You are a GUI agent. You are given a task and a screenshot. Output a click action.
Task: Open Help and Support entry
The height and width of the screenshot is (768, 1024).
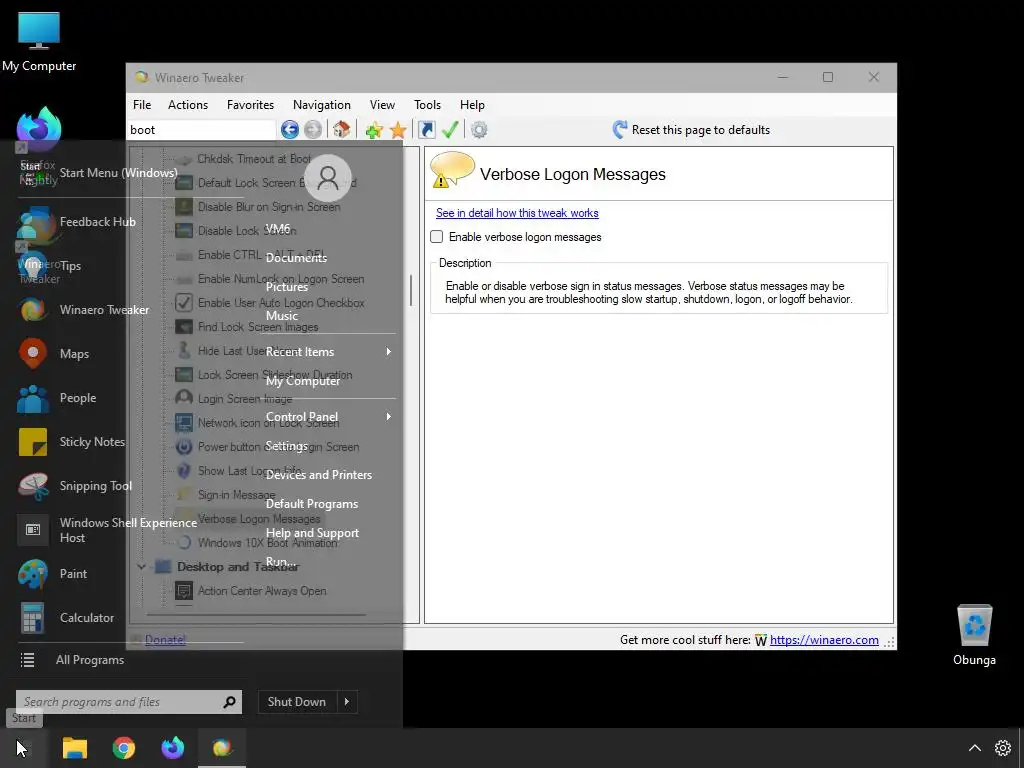pyautogui.click(x=312, y=534)
